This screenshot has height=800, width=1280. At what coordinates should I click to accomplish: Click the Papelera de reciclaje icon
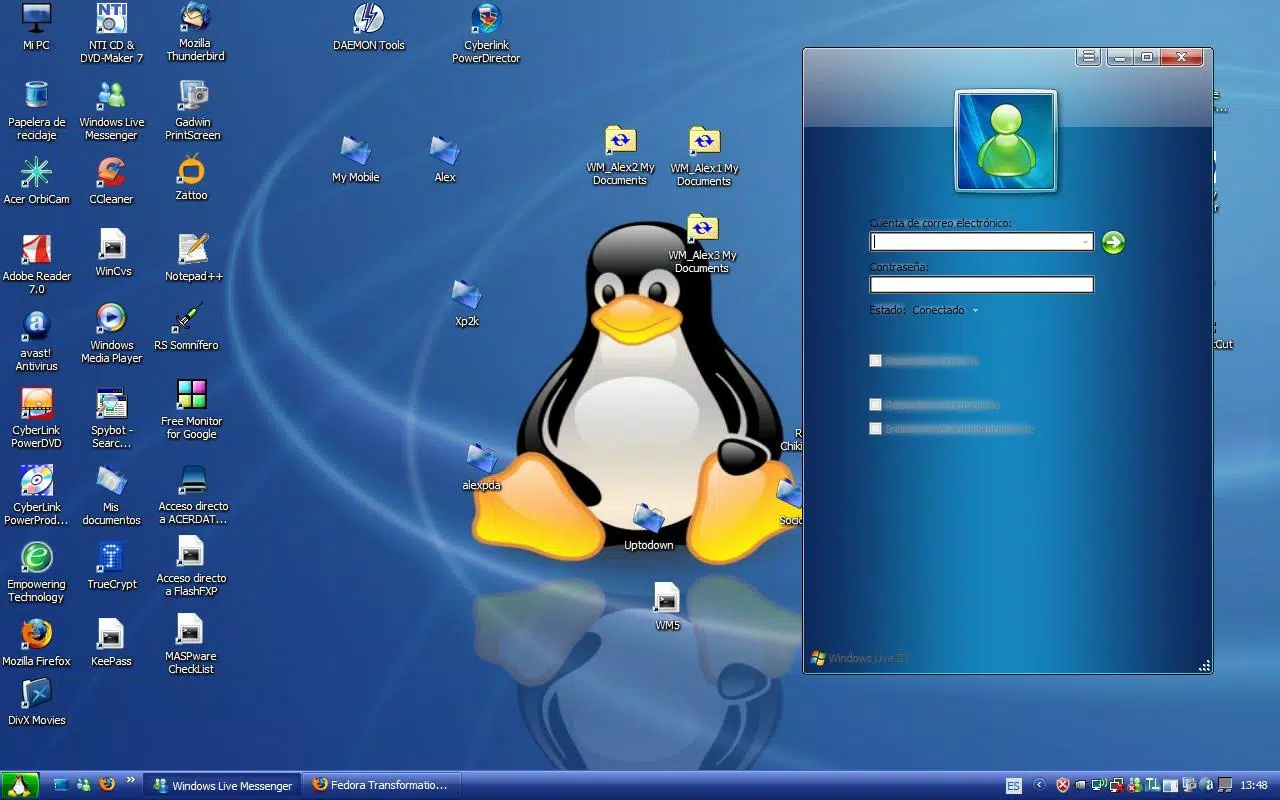click(37, 111)
